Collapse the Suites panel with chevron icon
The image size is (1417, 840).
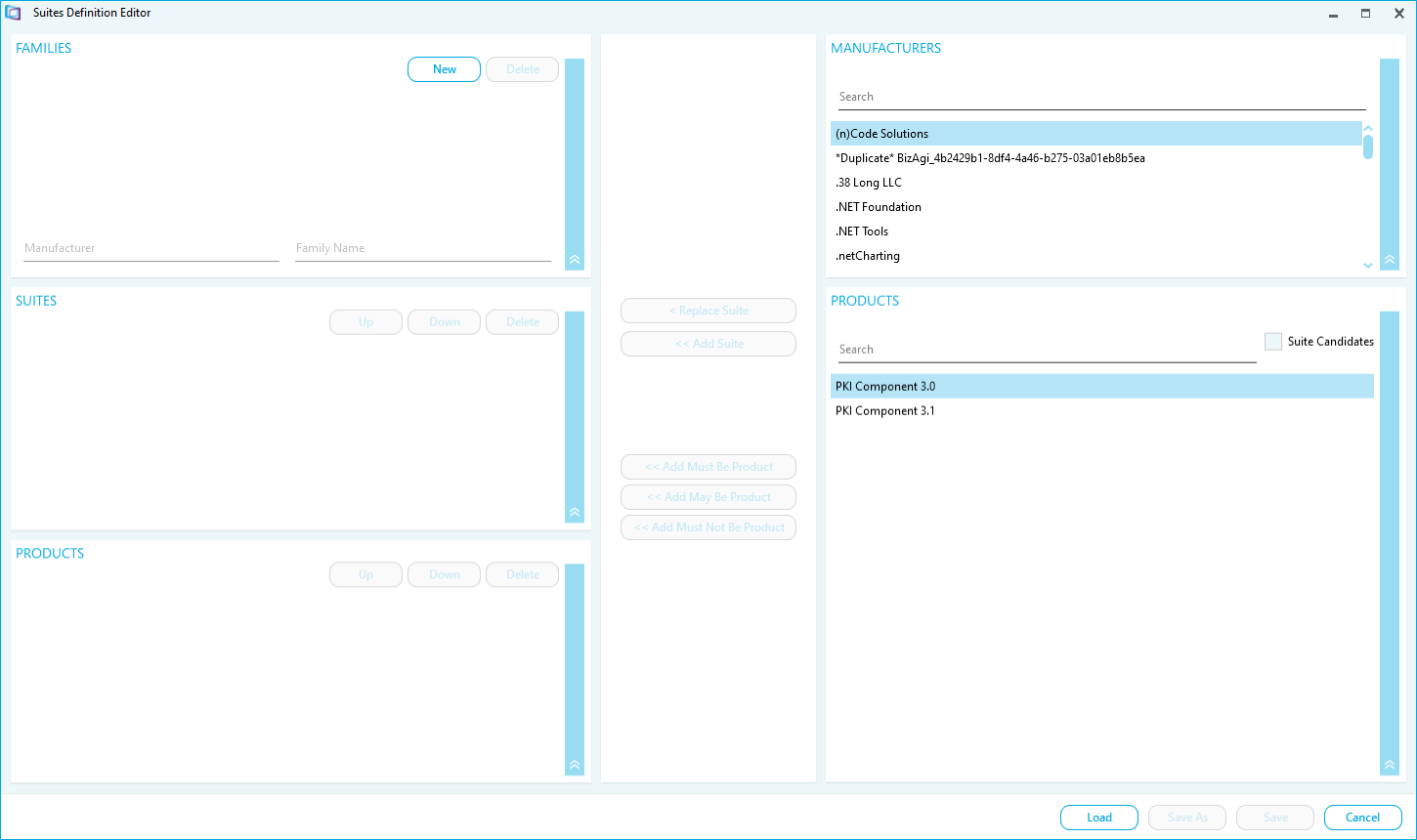tap(575, 513)
